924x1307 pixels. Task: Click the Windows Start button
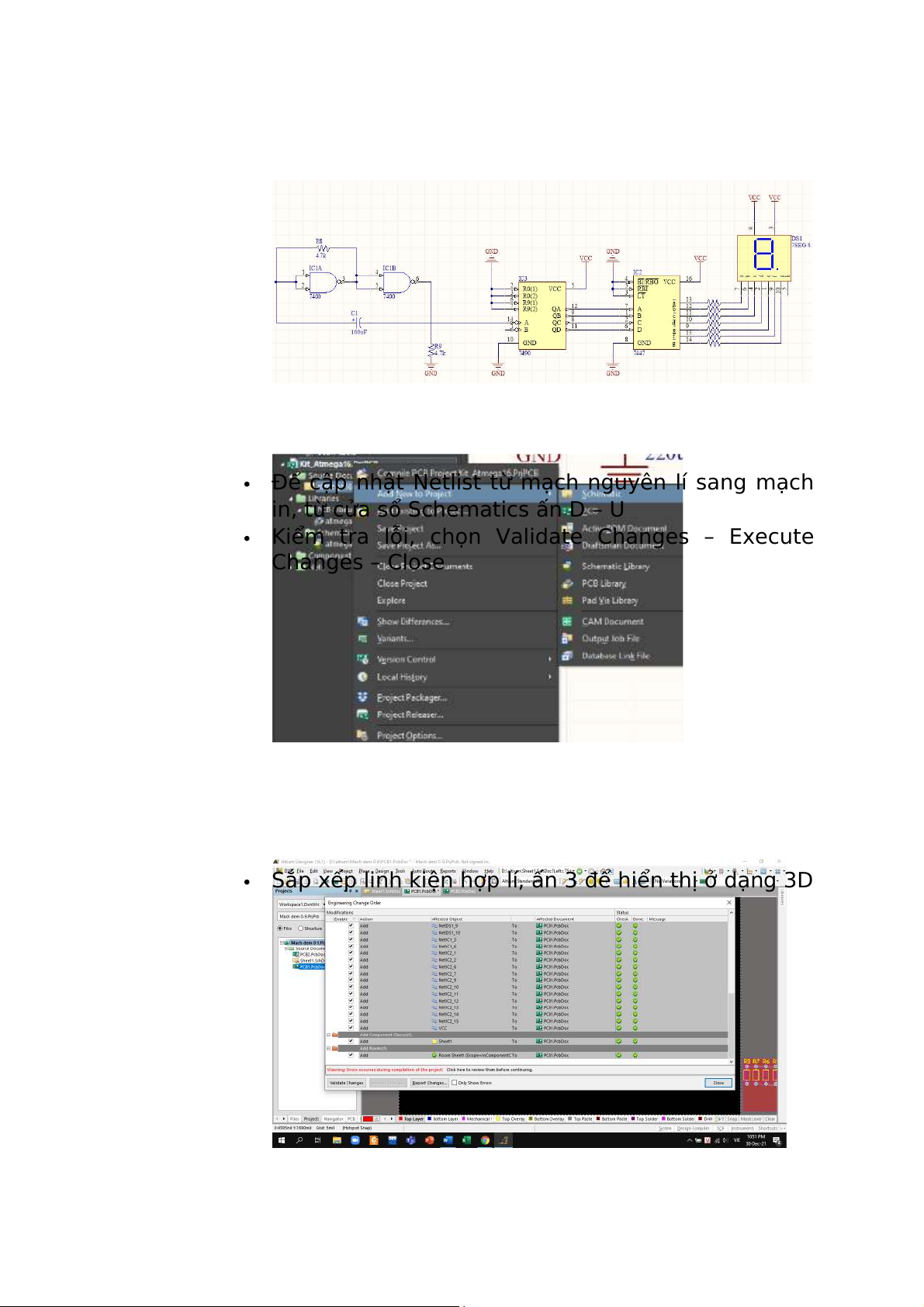click(x=281, y=1140)
